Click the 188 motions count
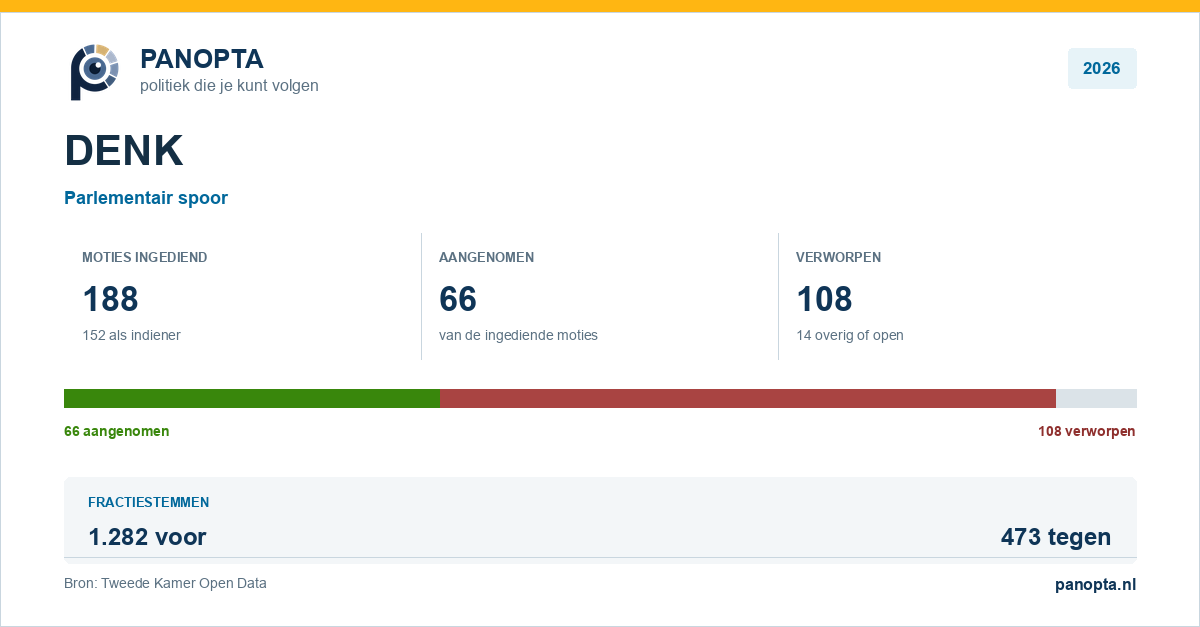 [110, 299]
